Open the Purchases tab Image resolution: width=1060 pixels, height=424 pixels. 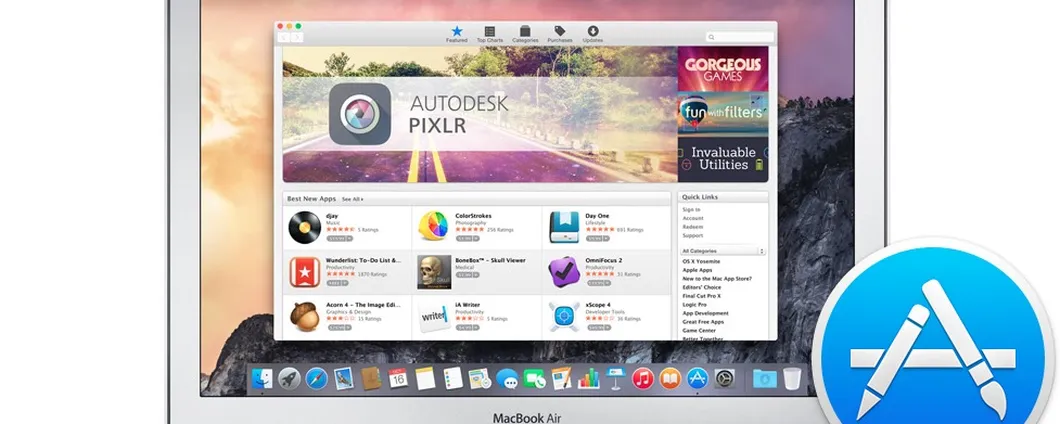pyautogui.click(x=560, y=34)
